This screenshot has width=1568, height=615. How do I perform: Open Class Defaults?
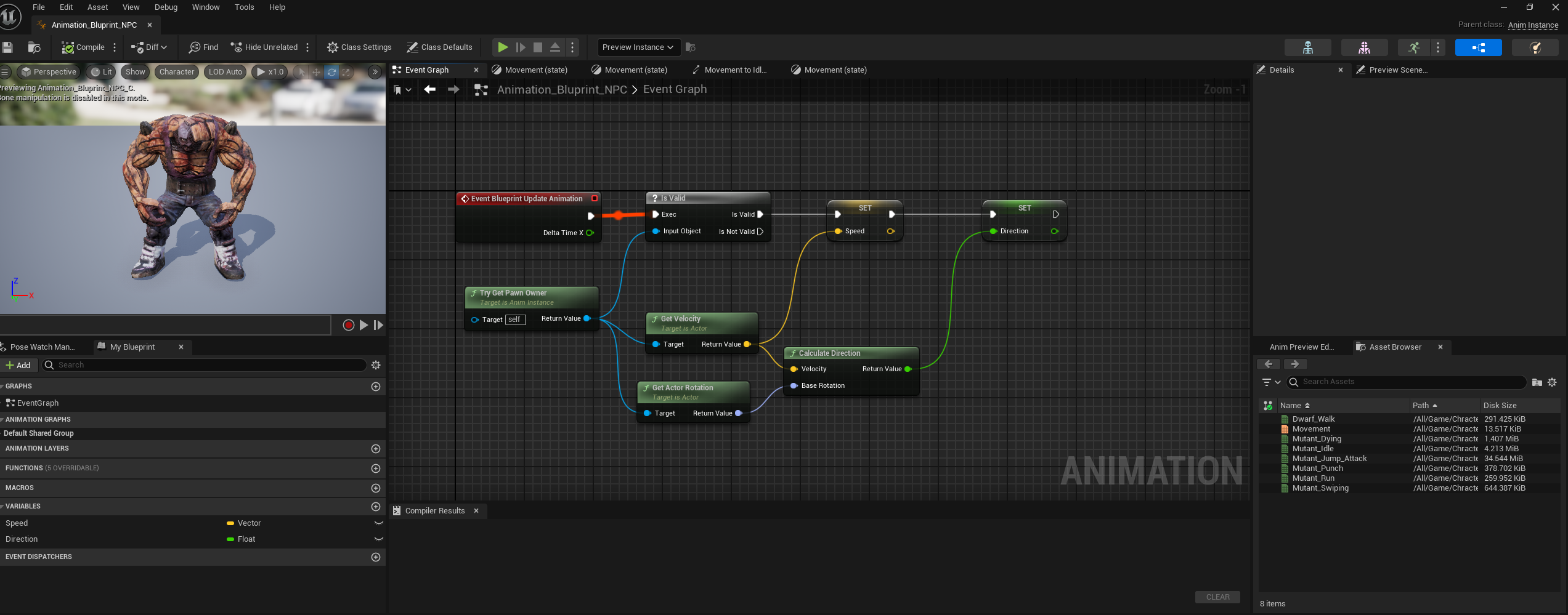coord(440,47)
